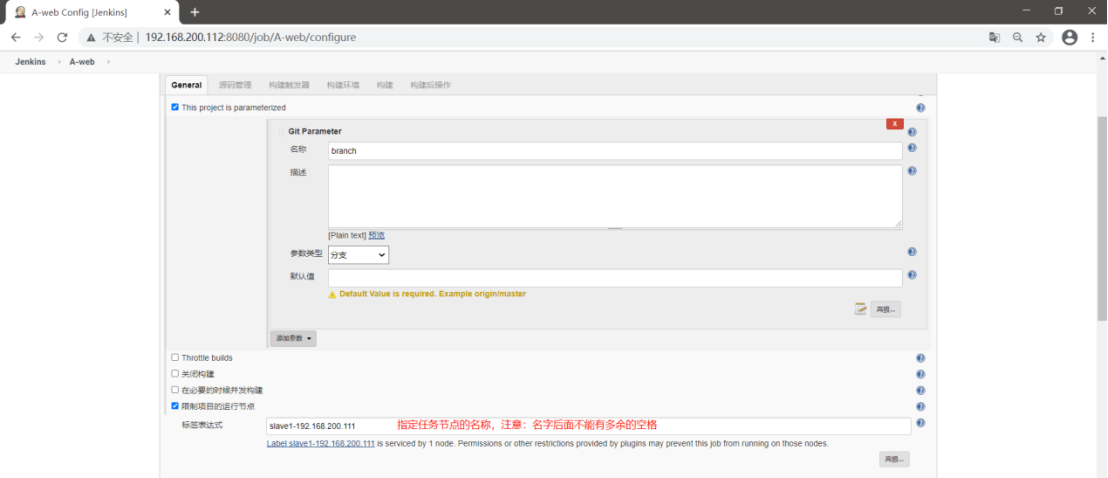Image resolution: width=1108 pixels, height=478 pixels.
Task: Click 高级 button in Git Parameter section
Action: click(885, 309)
